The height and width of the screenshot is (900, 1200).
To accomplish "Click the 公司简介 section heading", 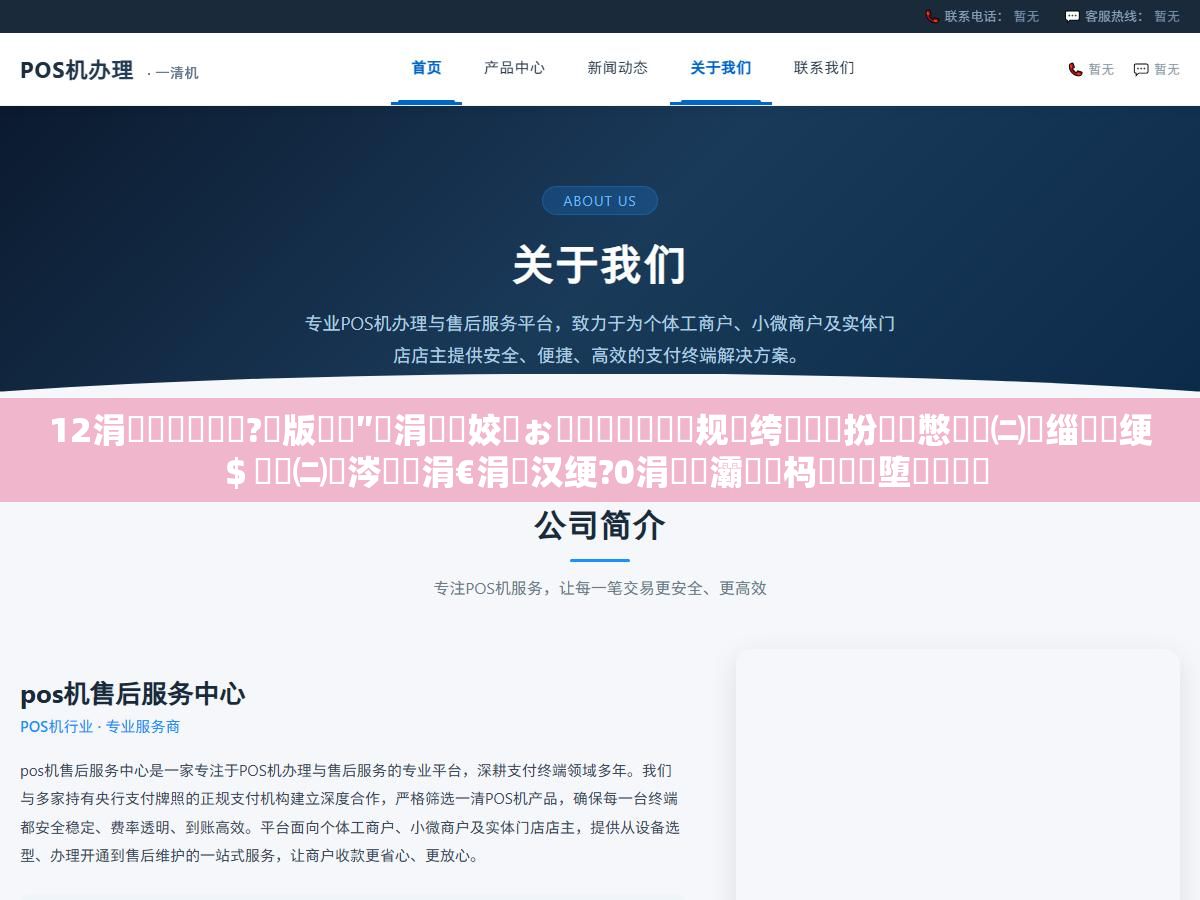I will pyautogui.click(x=600, y=525).
